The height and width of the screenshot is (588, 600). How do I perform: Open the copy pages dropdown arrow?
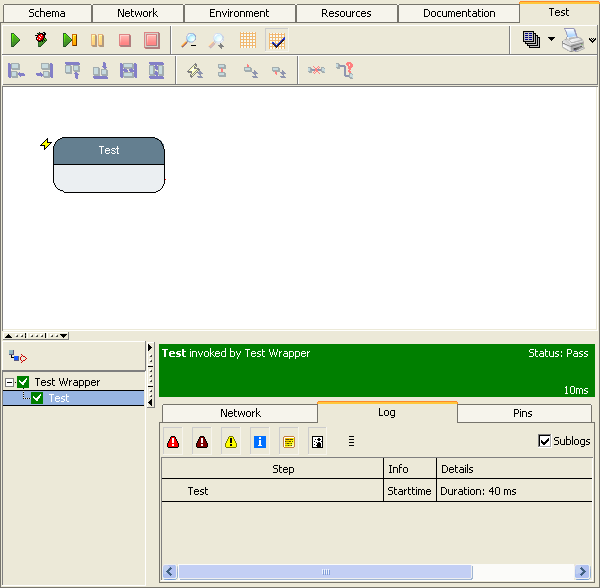point(551,41)
